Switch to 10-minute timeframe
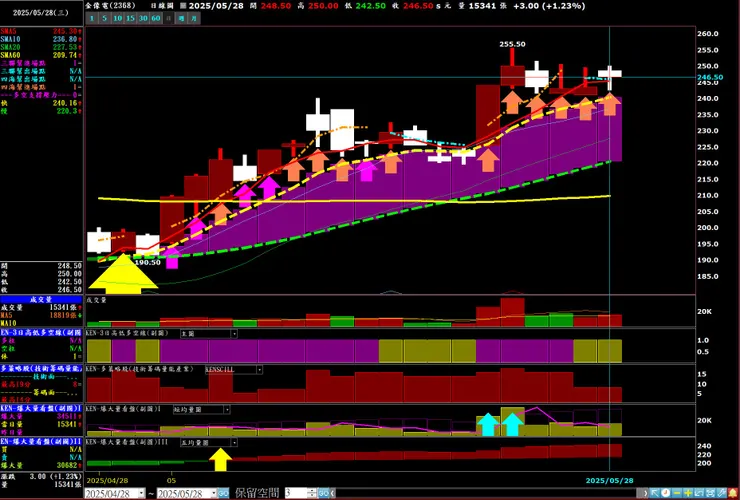 click(118, 18)
